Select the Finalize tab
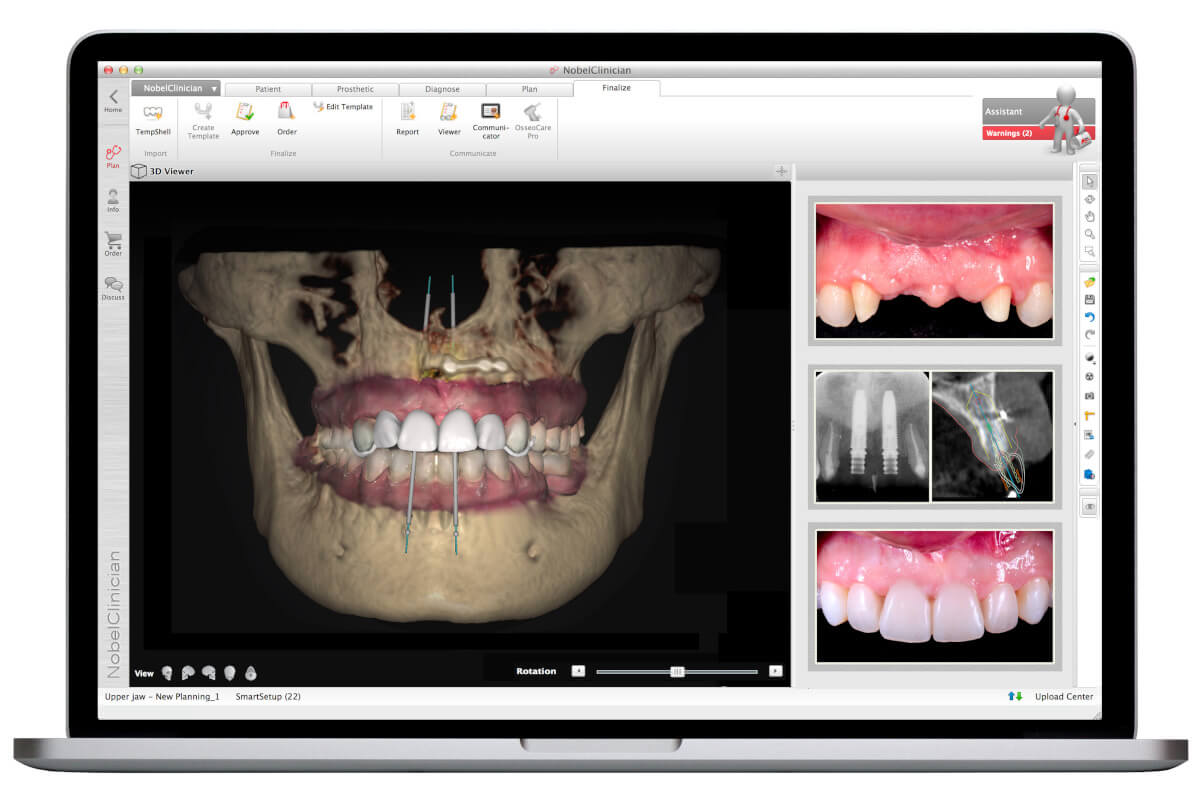The image size is (1200, 811). 616,88
